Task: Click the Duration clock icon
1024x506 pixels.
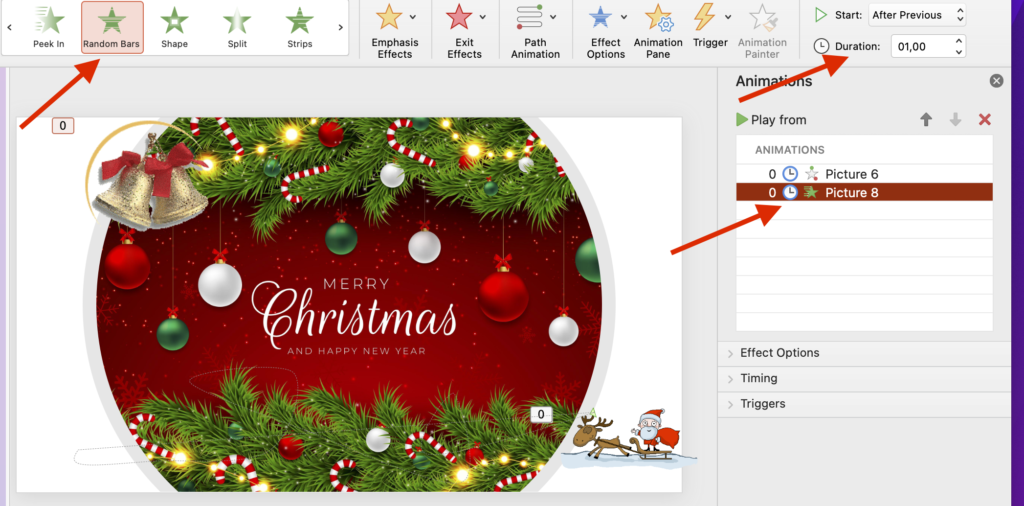Action: (x=822, y=46)
